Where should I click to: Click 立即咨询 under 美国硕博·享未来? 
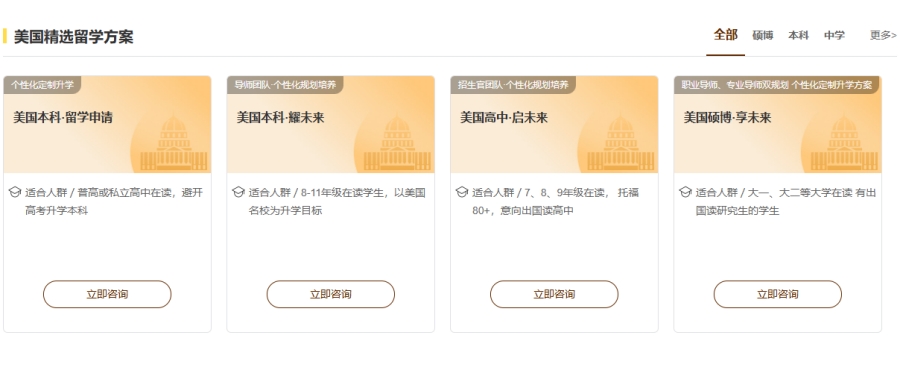point(778,294)
